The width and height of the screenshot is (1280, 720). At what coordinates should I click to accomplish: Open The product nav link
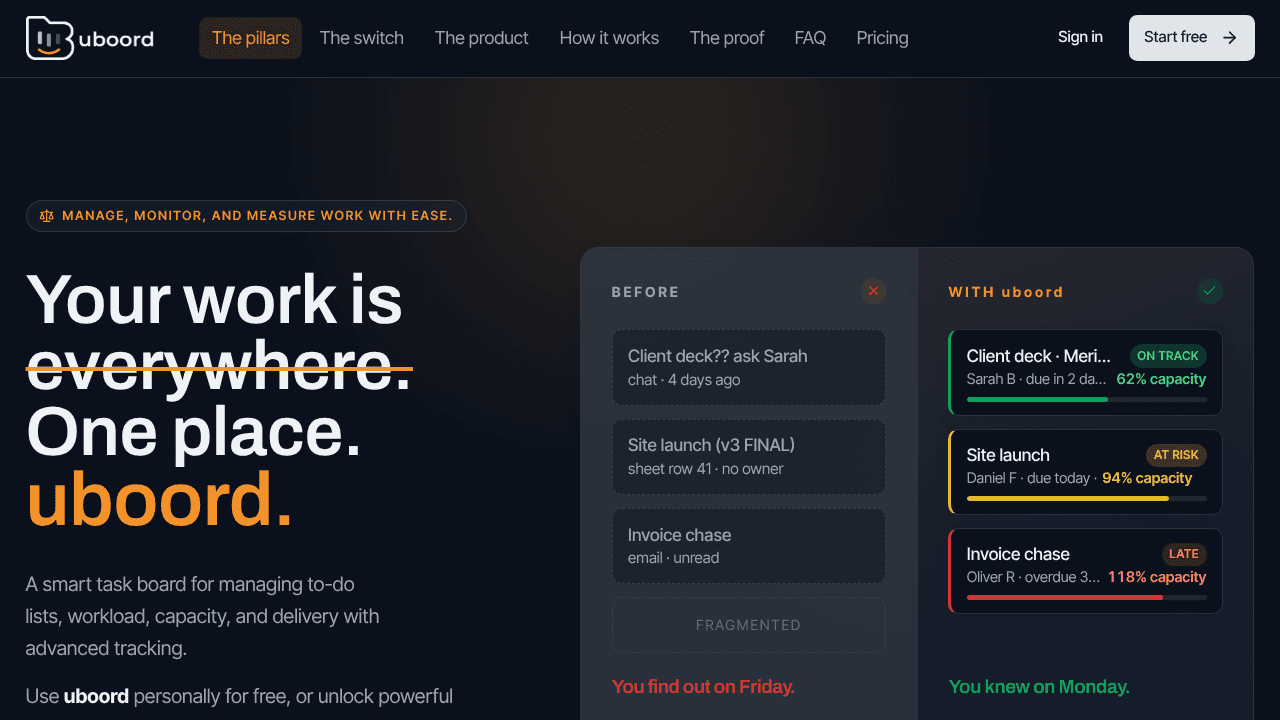point(482,38)
